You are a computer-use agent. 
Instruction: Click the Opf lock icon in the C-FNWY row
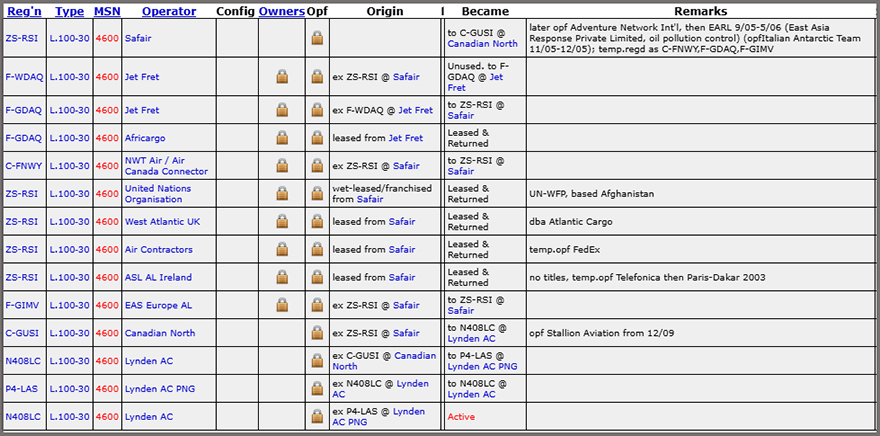pos(317,166)
